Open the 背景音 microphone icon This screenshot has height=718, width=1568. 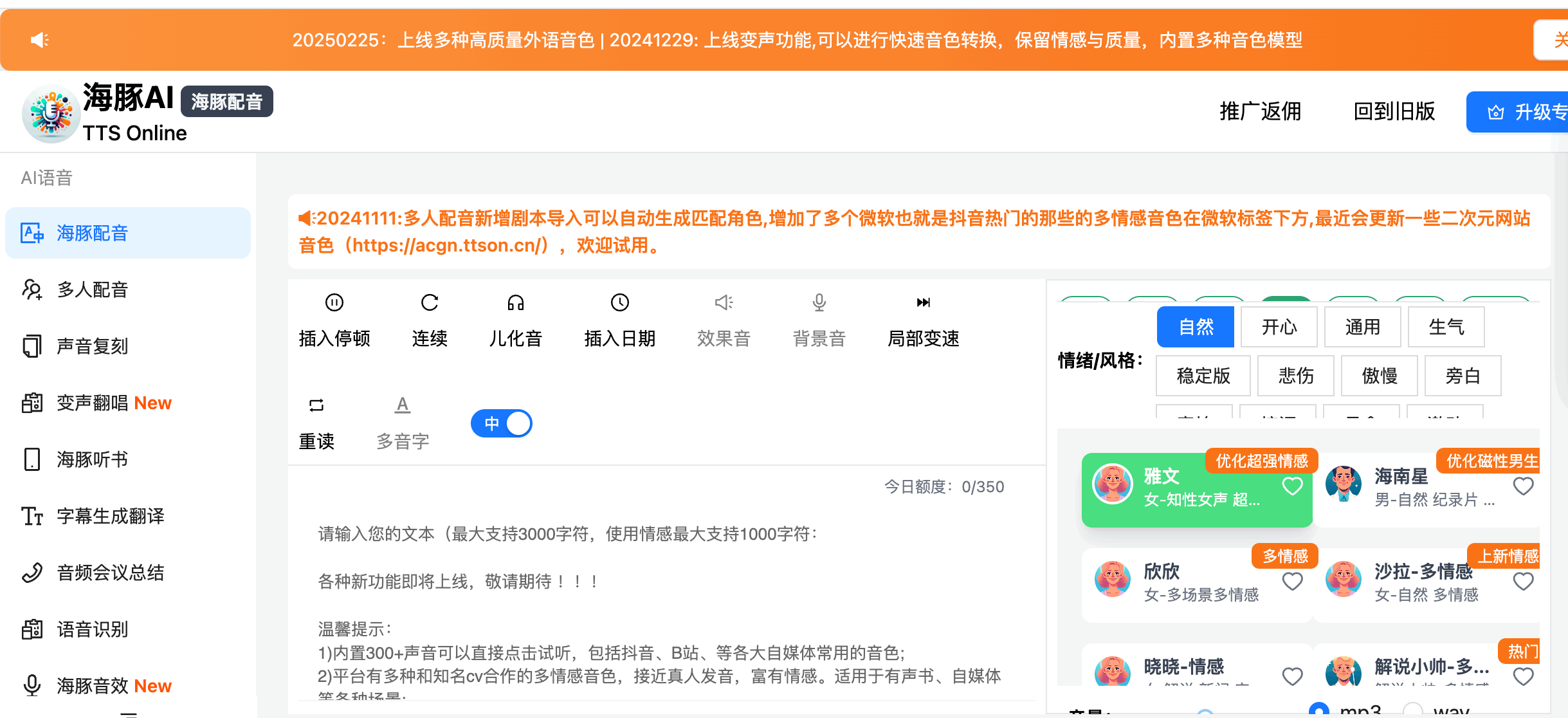click(819, 319)
